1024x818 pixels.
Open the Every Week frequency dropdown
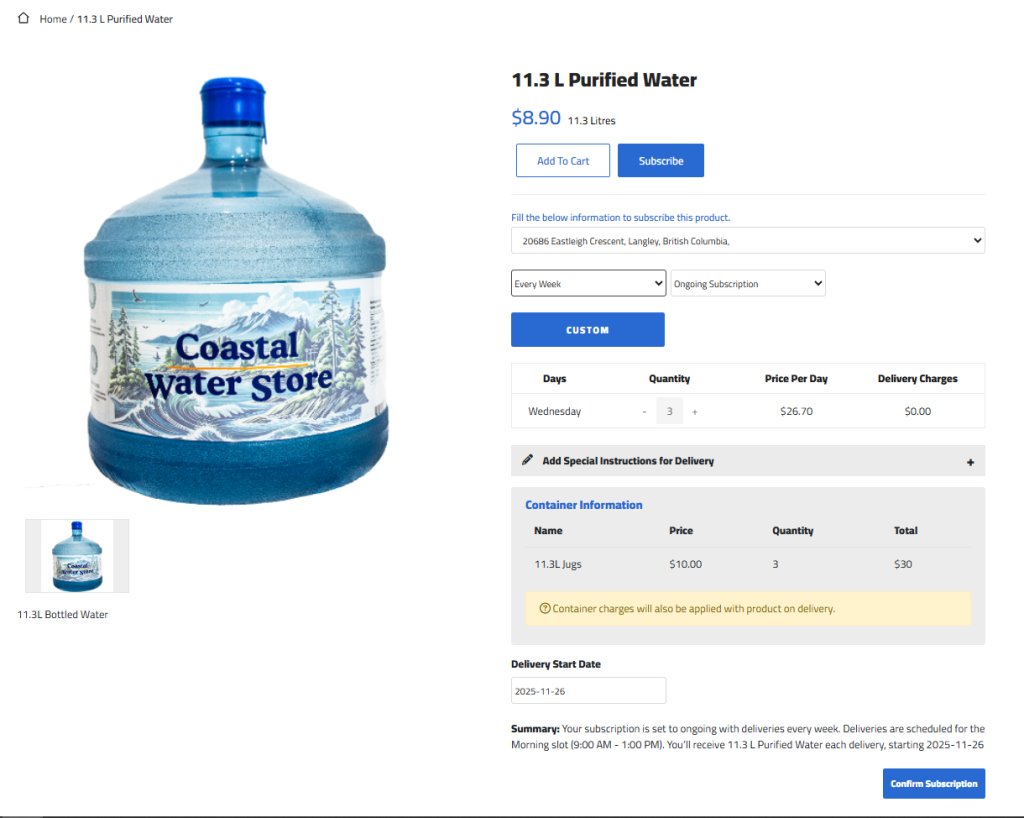tap(588, 284)
